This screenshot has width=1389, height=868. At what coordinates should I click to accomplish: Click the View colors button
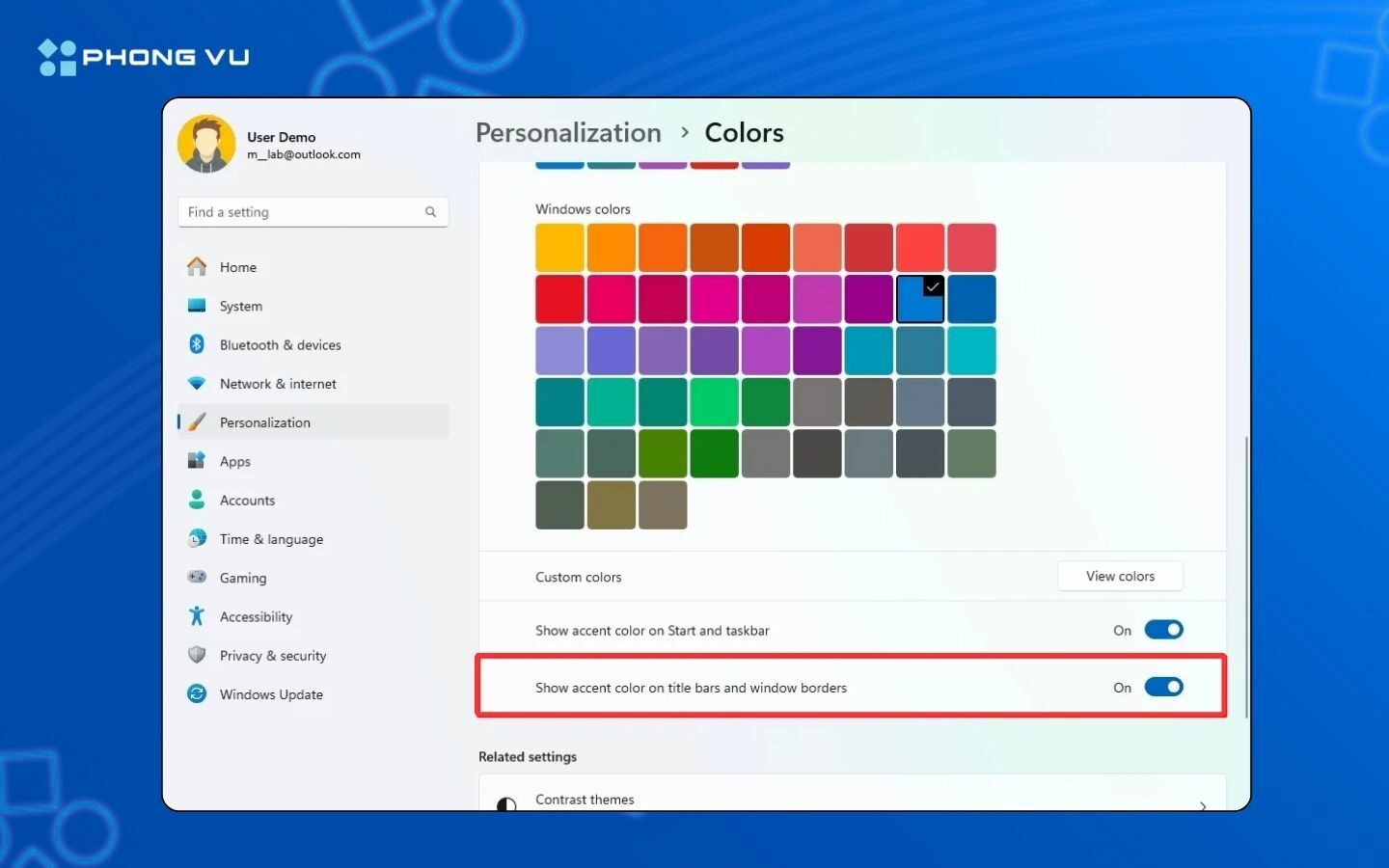1120,576
